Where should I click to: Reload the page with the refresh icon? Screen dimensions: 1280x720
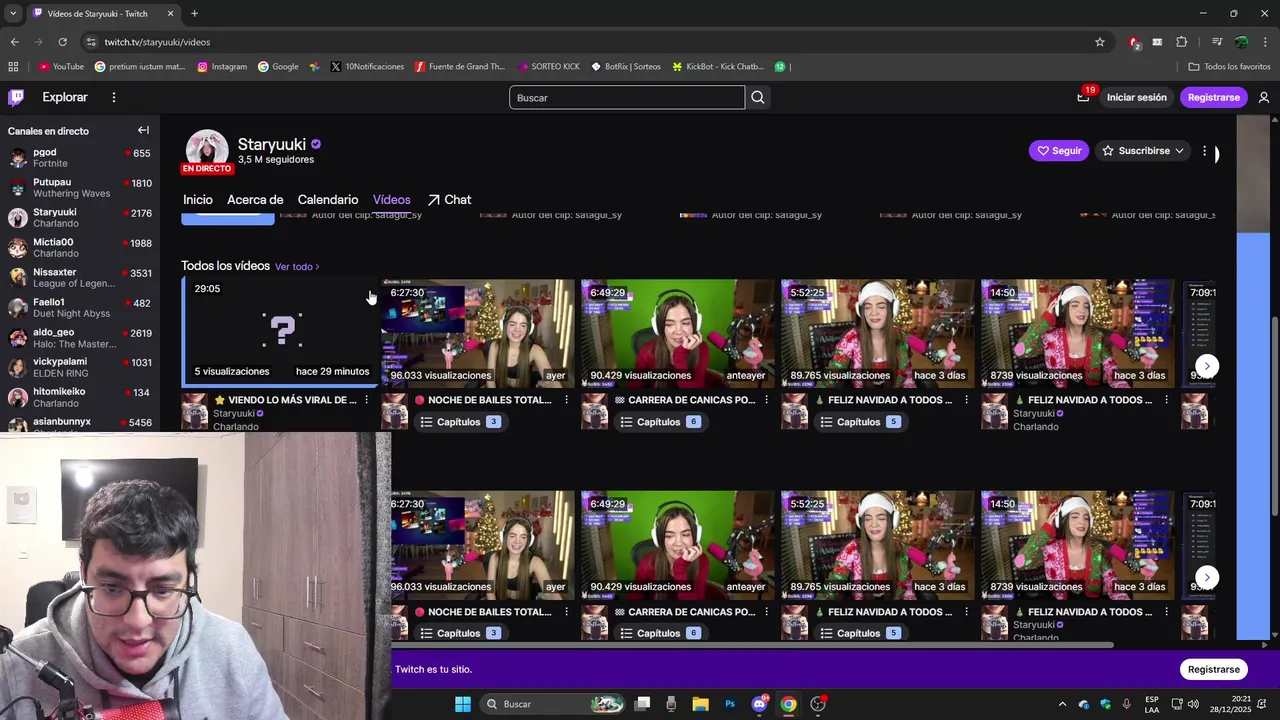[x=62, y=42]
